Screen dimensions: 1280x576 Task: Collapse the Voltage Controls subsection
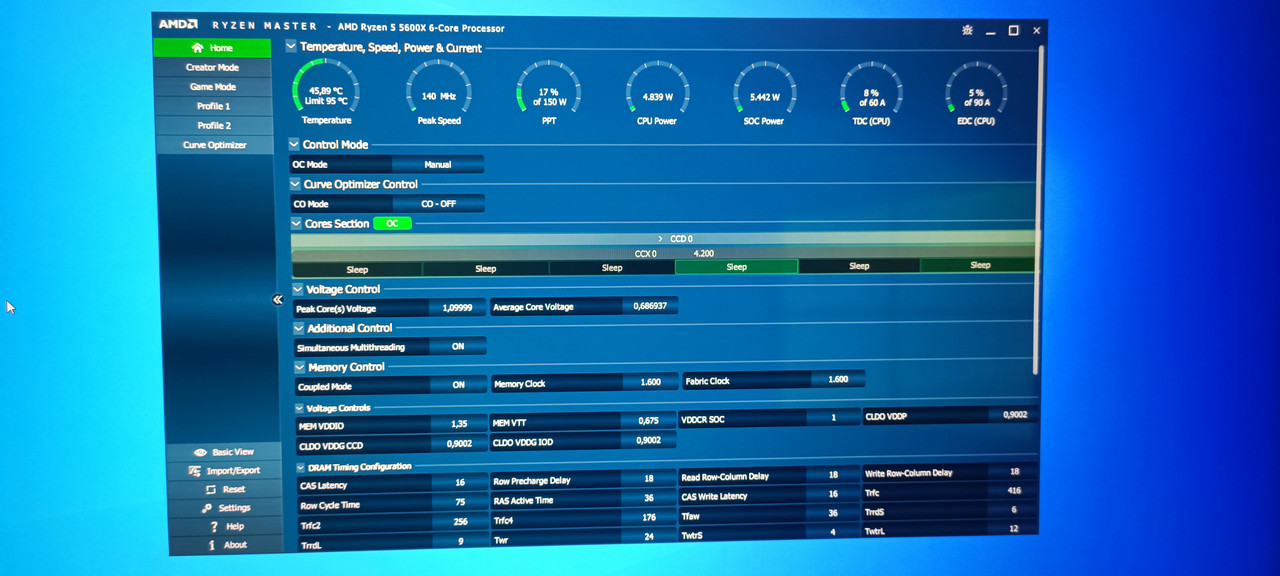coord(300,408)
